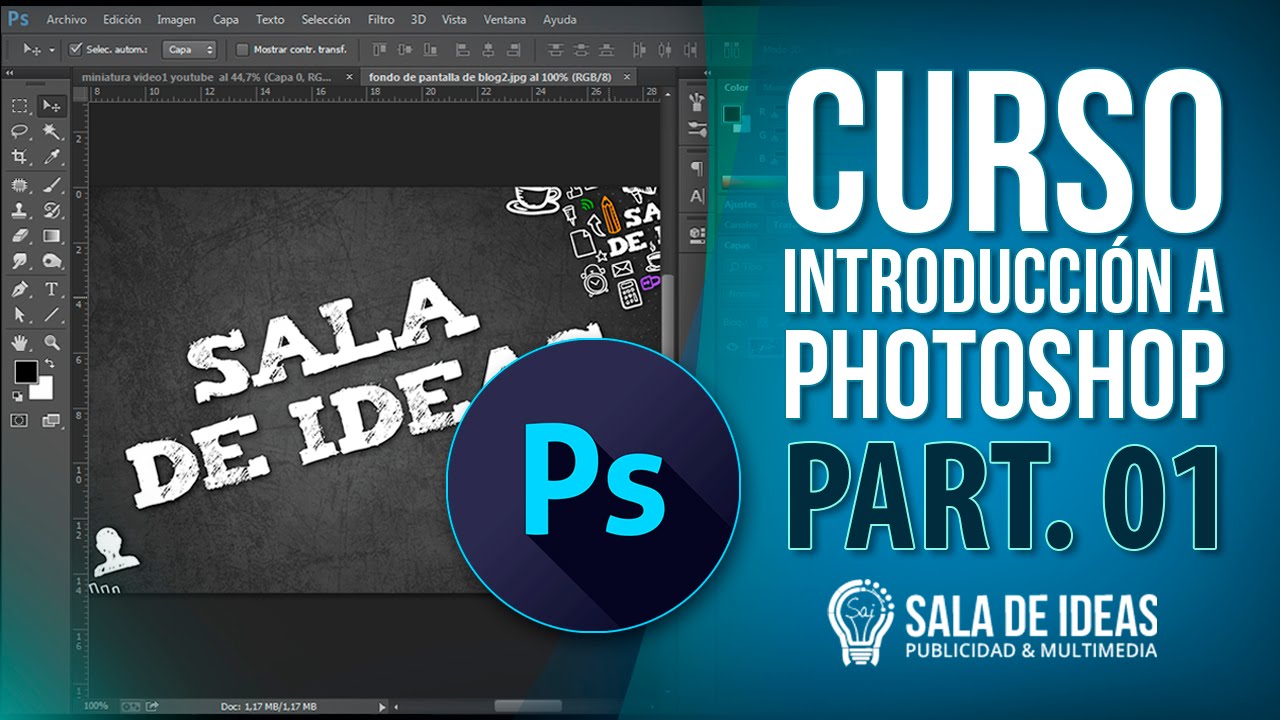
Task: Click Align vertical centers icon
Action: pos(406,49)
